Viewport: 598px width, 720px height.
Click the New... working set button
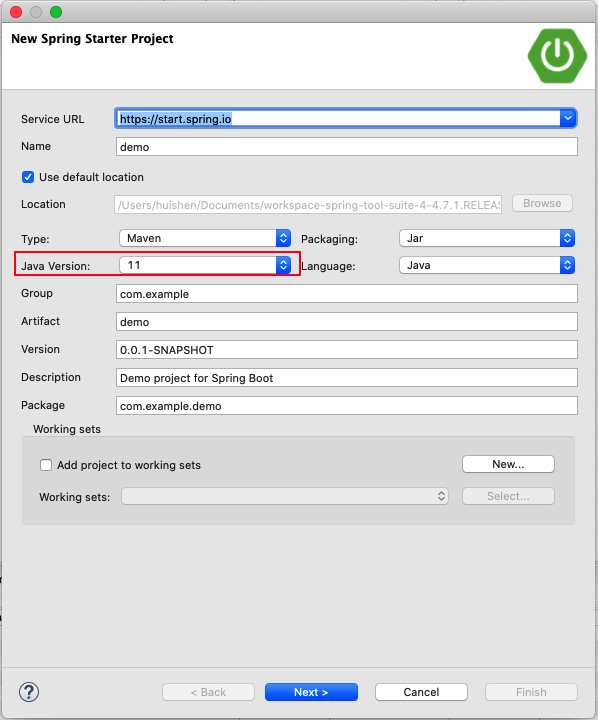(x=508, y=464)
